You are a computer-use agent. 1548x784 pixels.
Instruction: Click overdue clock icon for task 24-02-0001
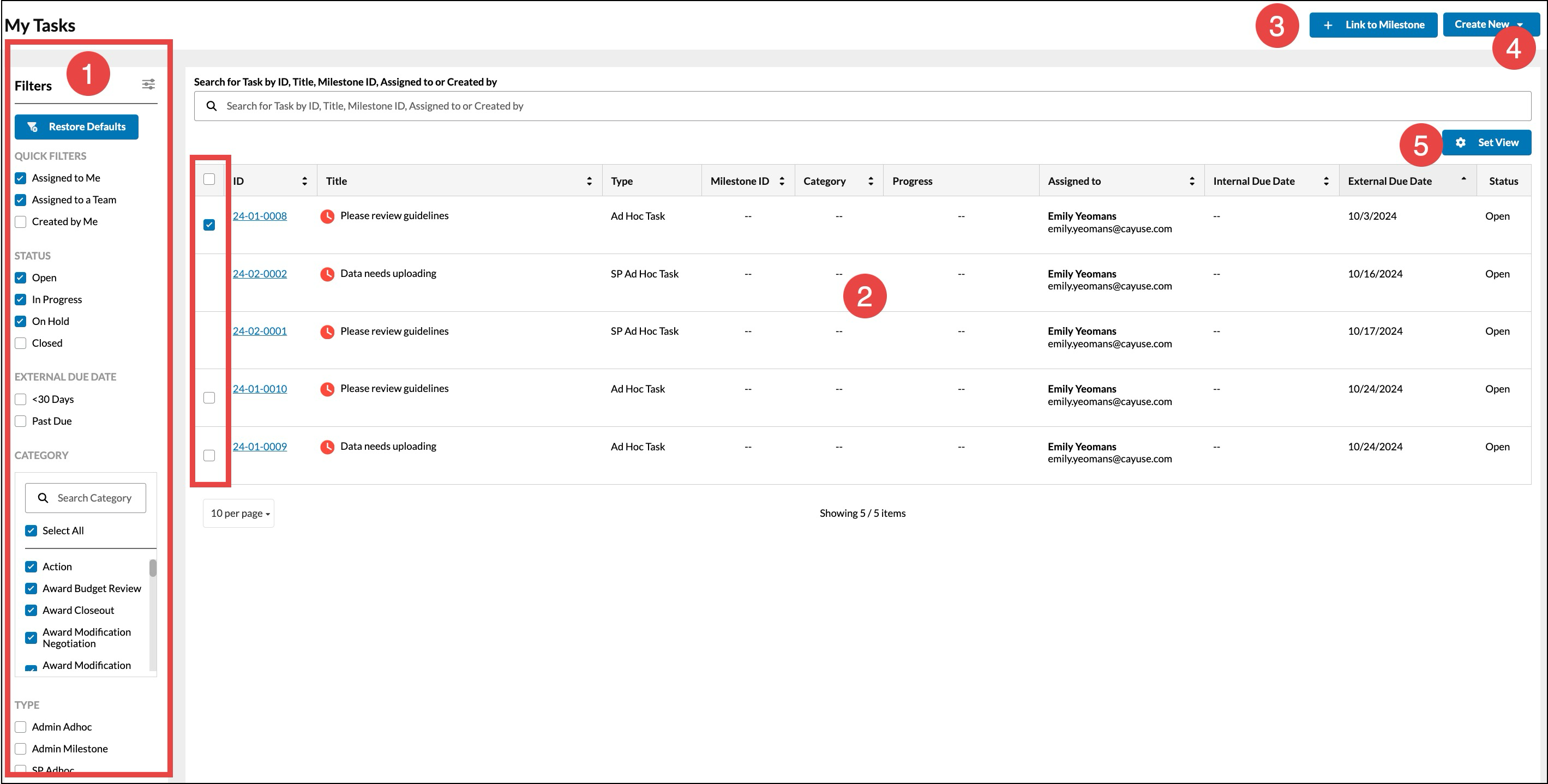point(327,331)
